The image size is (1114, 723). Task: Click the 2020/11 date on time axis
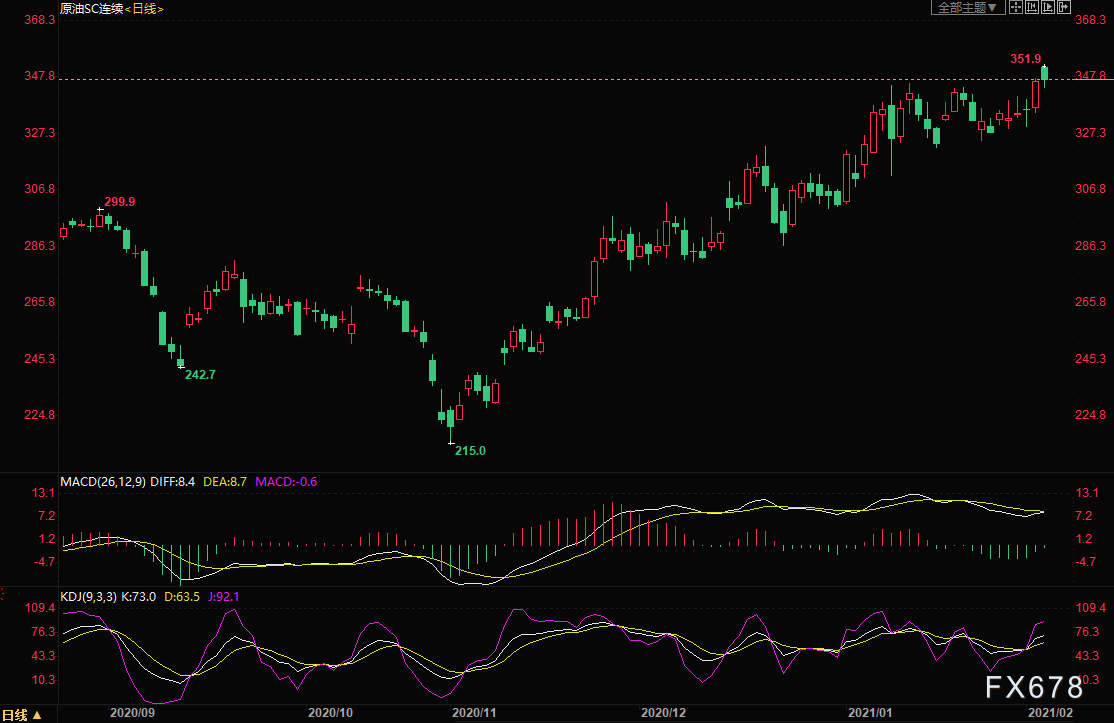[x=475, y=714]
